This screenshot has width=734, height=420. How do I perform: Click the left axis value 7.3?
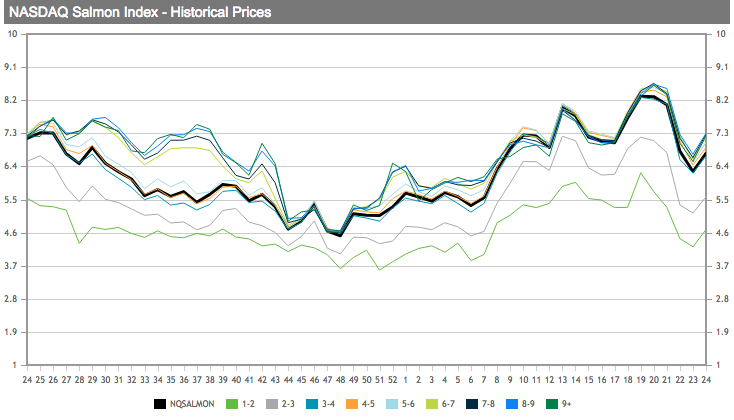(x=10, y=133)
